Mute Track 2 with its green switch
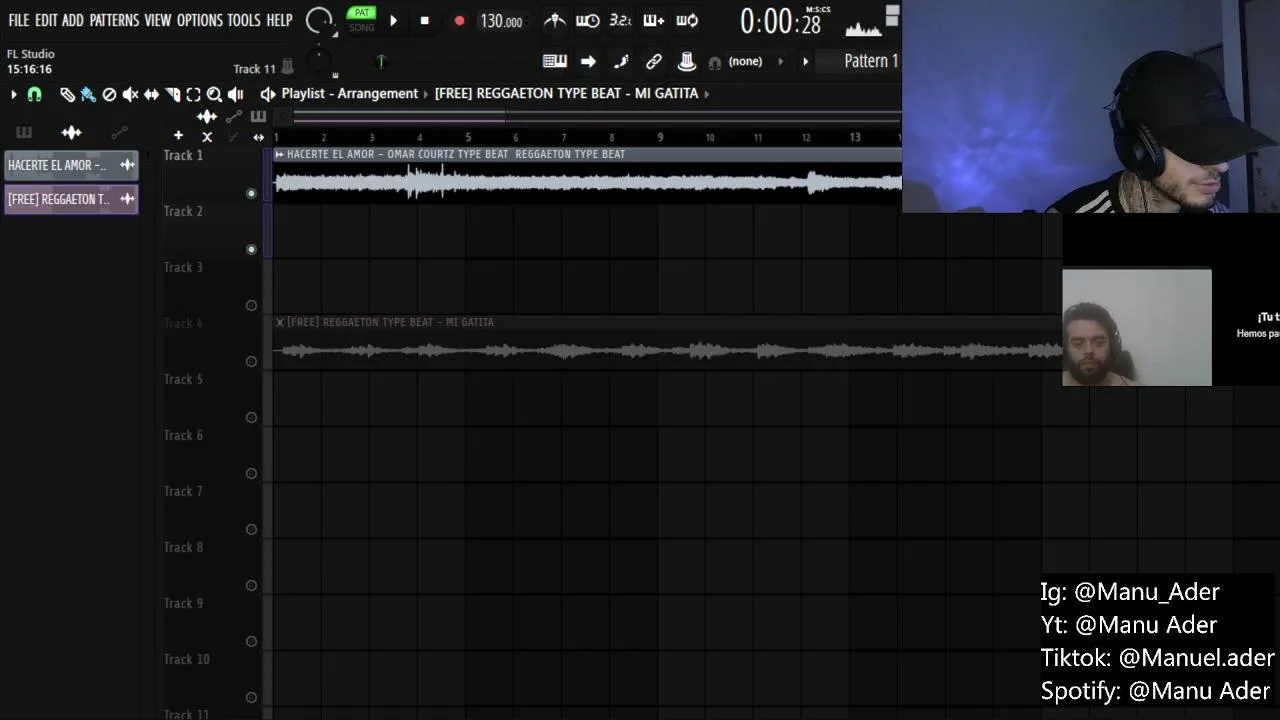Viewport: 1280px width, 720px height. 251,249
